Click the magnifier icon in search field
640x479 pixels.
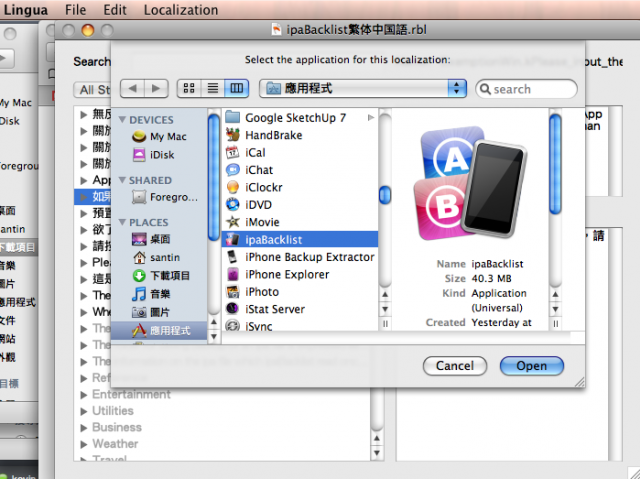(x=485, y=89)
